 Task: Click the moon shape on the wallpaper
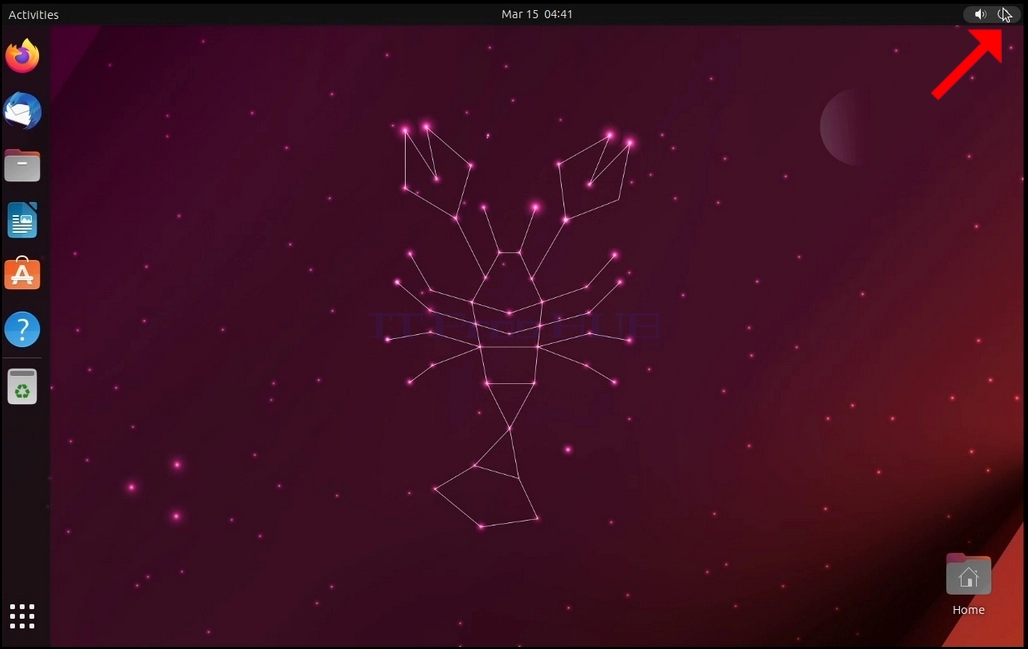(841, 127)
